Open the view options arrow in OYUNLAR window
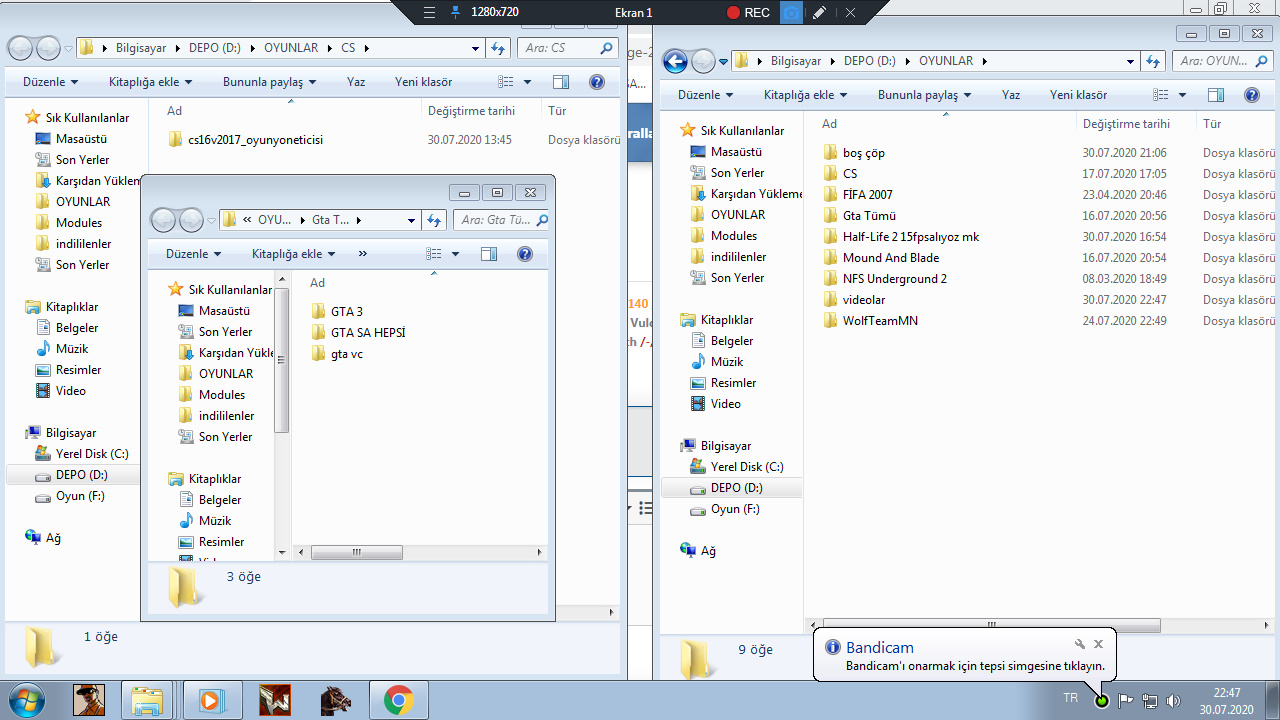1280x720 pixels. click(x=1182, y=95)
